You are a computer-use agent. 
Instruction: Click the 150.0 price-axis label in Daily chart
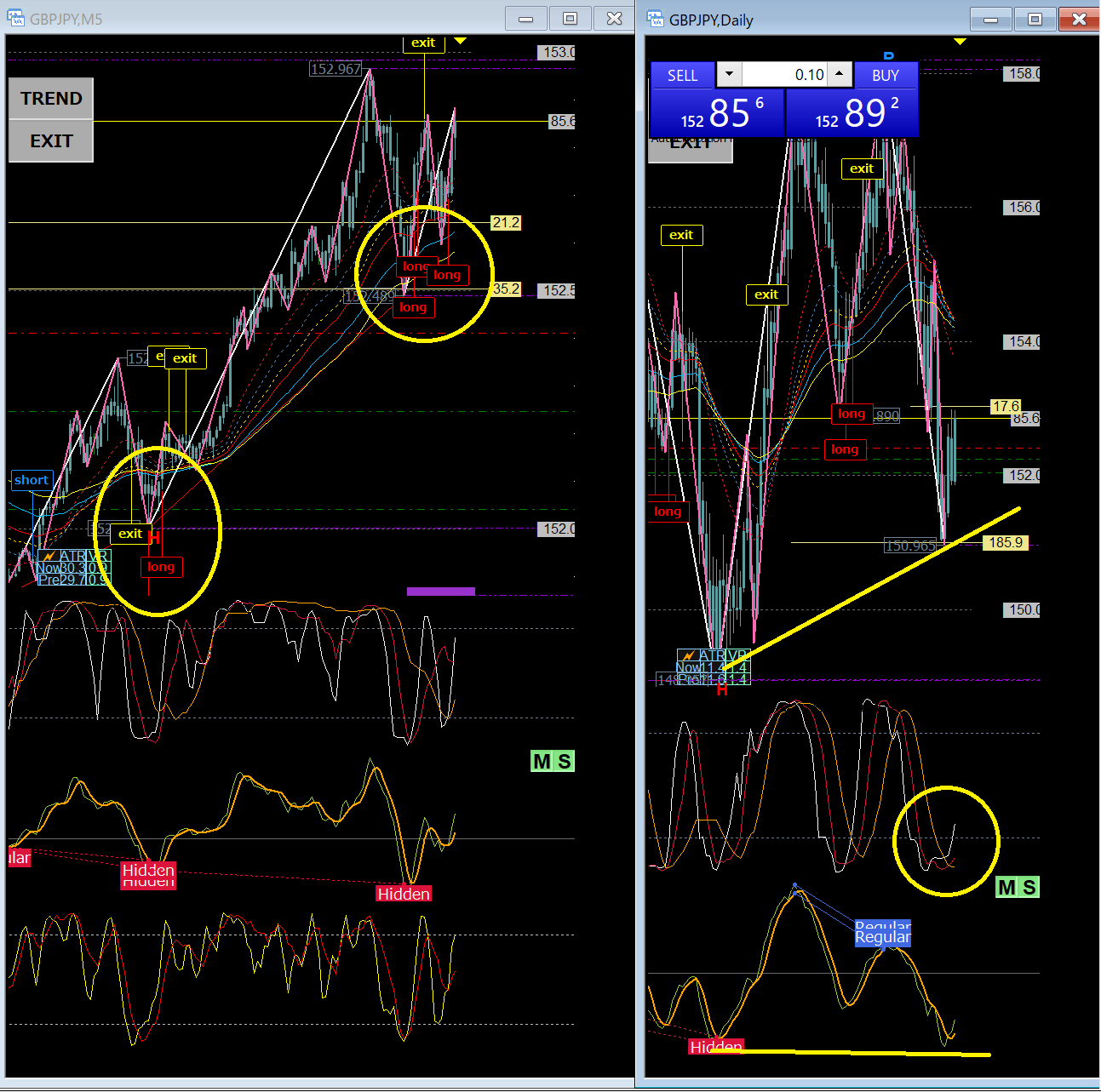[1023, 610]
